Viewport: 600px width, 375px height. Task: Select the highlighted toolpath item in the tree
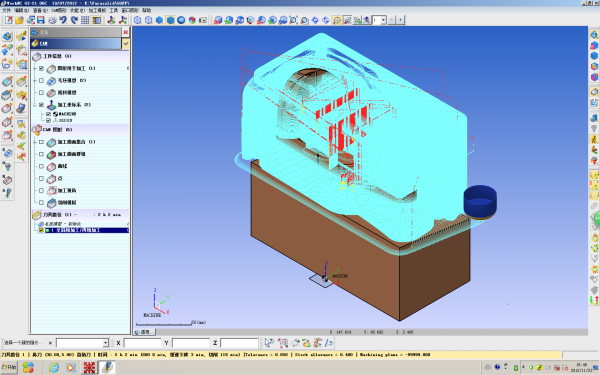[87, 230]
